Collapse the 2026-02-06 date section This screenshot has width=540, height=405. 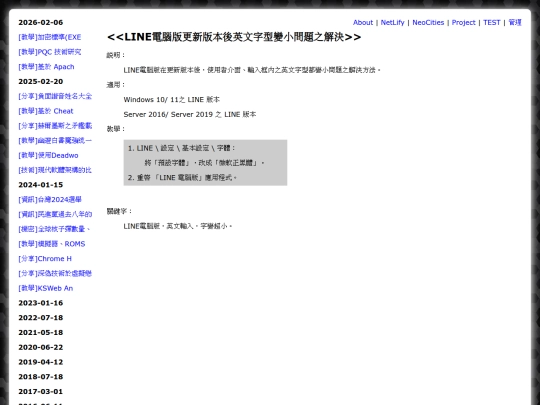[41, 22]
